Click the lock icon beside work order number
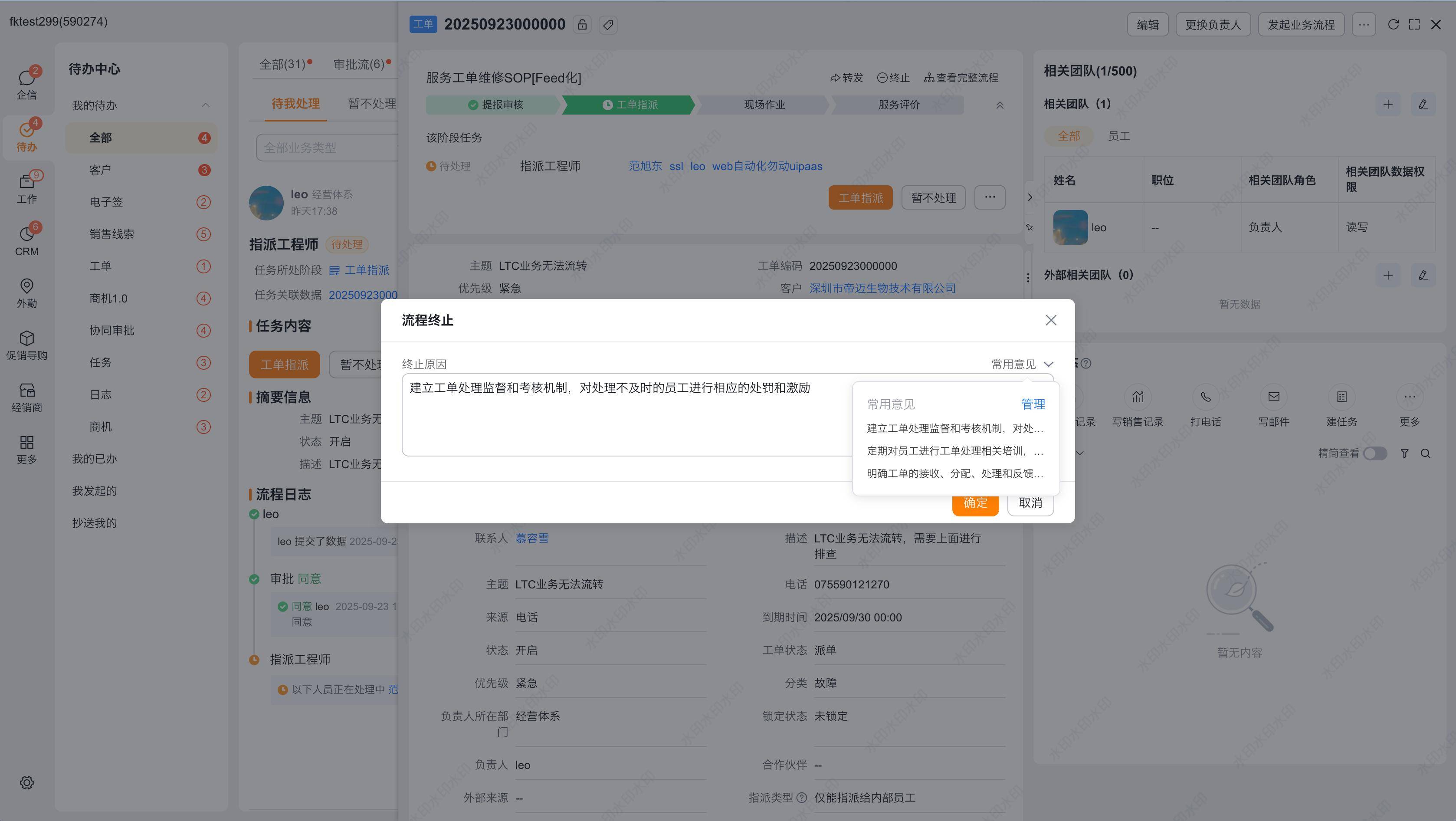The image size is (1456, 821). (582, 25)
